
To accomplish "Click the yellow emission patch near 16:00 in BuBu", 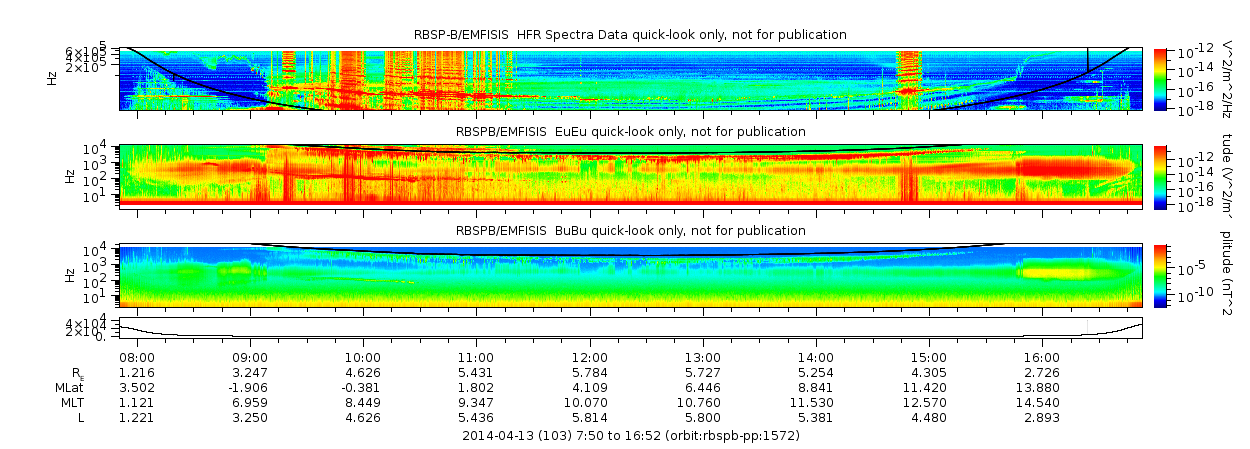I will click(1070, 270).
